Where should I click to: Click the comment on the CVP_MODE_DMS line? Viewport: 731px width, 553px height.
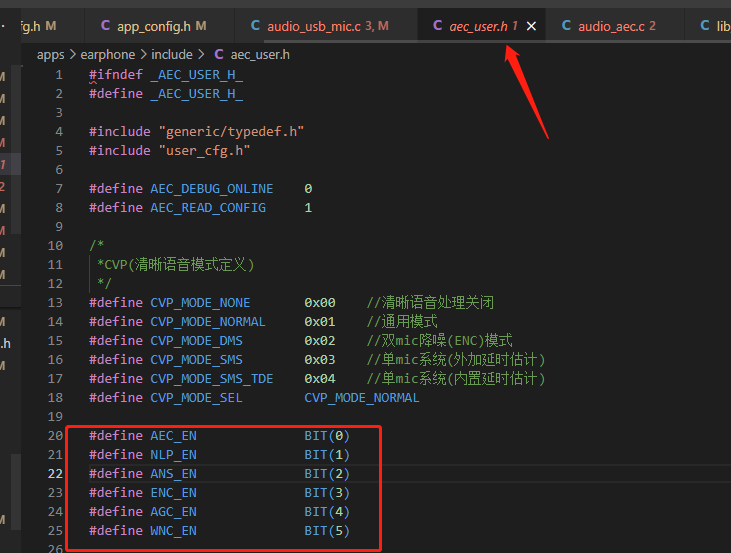[440, 341]
